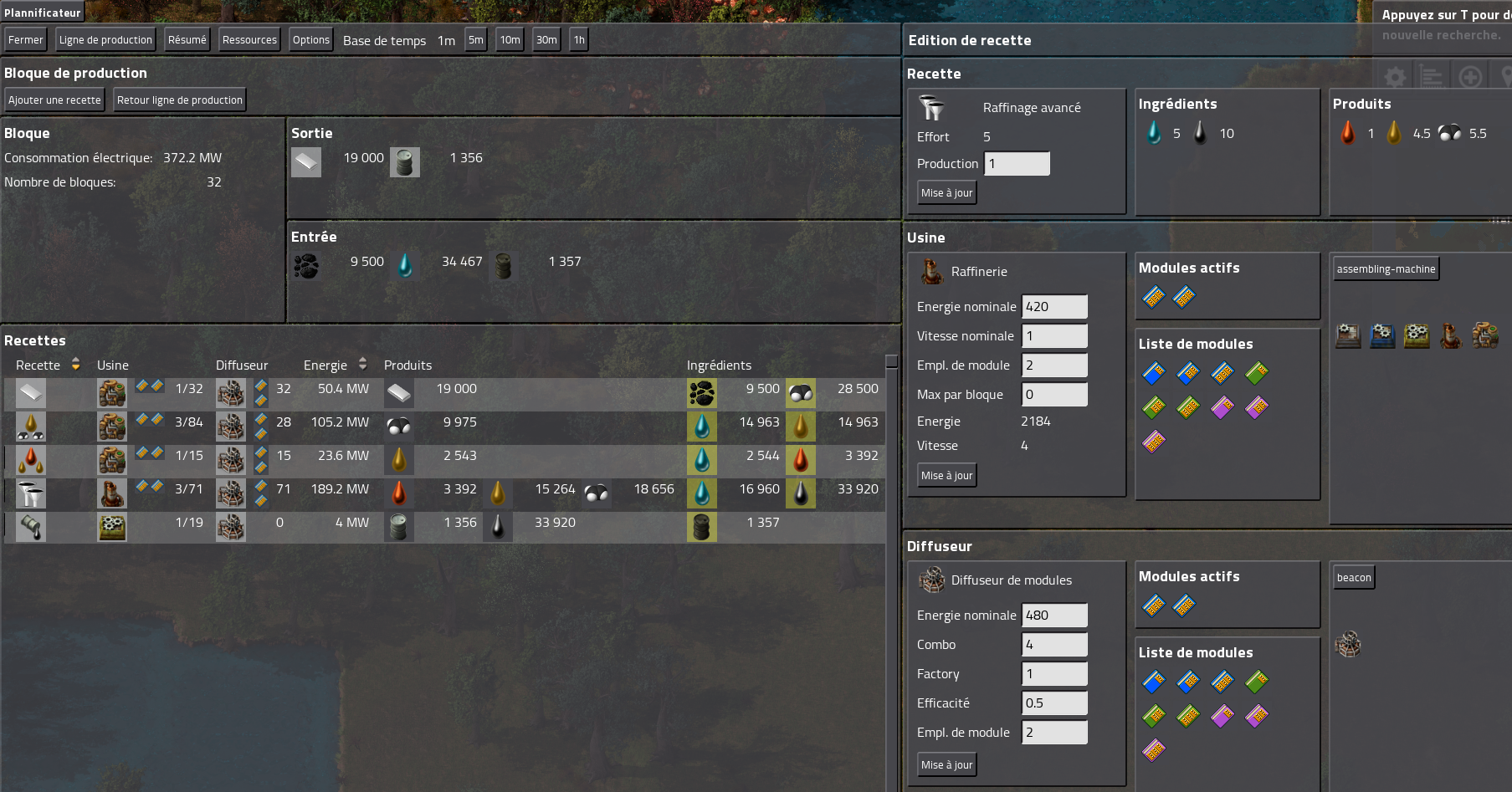
Task: Click water icon in Entrée
Action: [405, 266]
